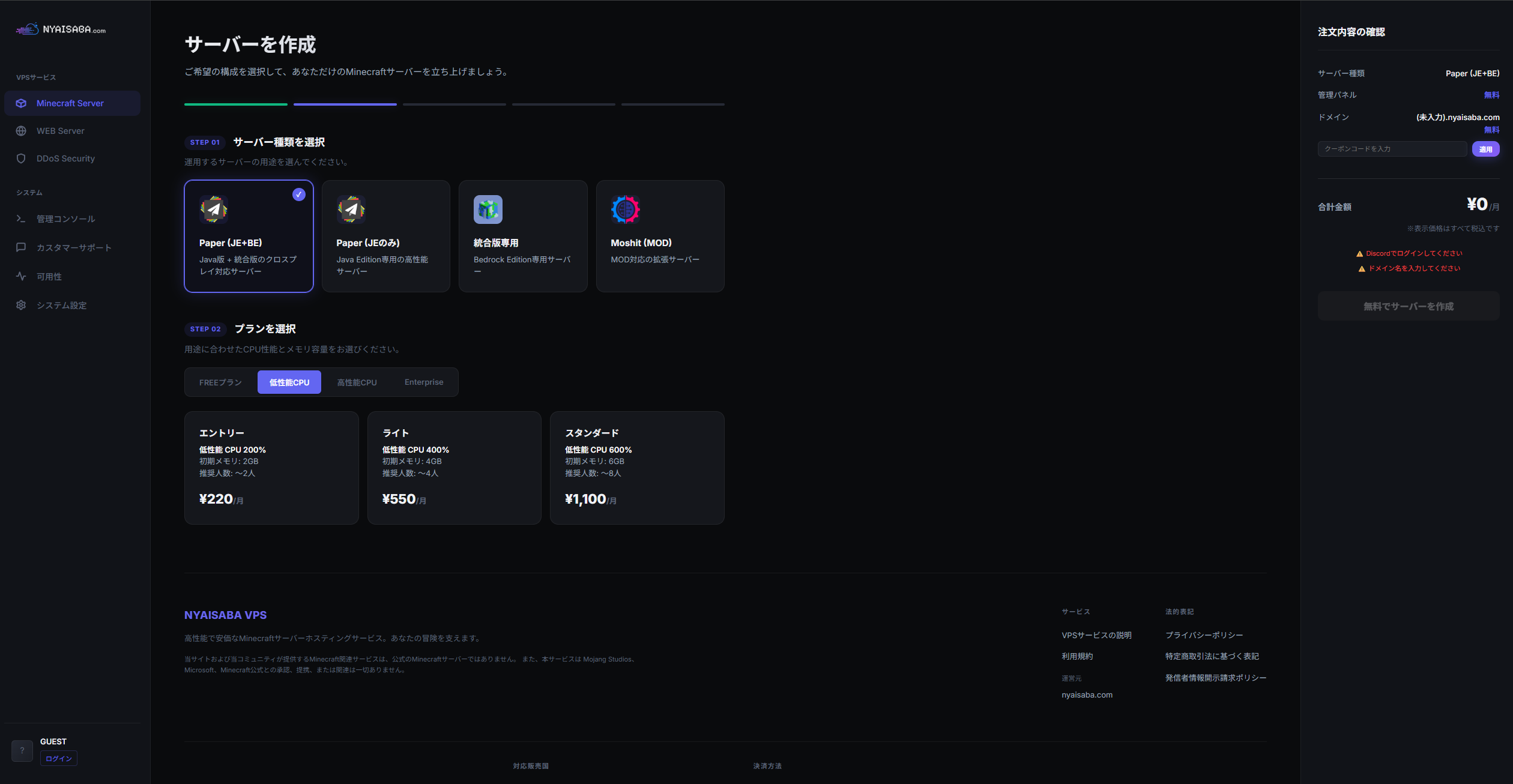Click the second purple progress step bar

pyautogui.click(x=345, y=104)
